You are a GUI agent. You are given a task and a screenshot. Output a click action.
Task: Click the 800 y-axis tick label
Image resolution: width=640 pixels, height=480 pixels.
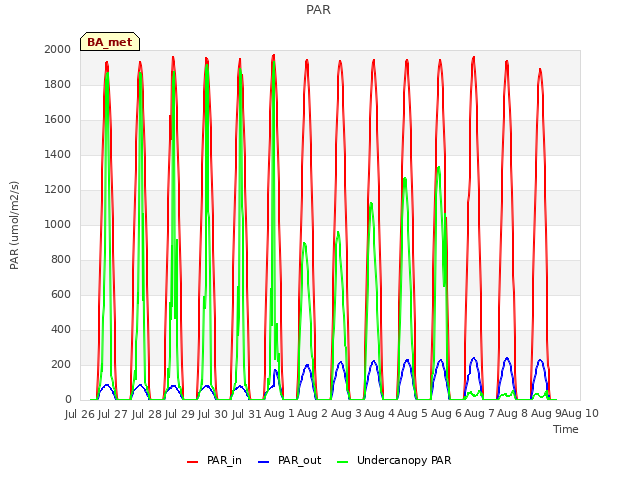[61, 260]
